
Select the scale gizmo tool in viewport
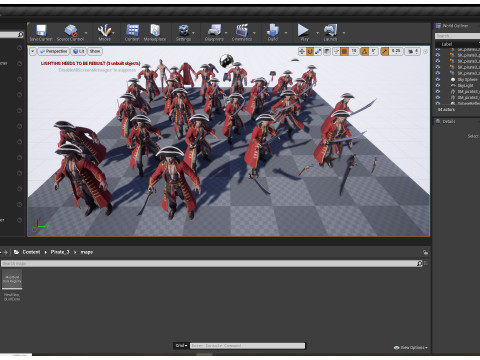point(318,51)
